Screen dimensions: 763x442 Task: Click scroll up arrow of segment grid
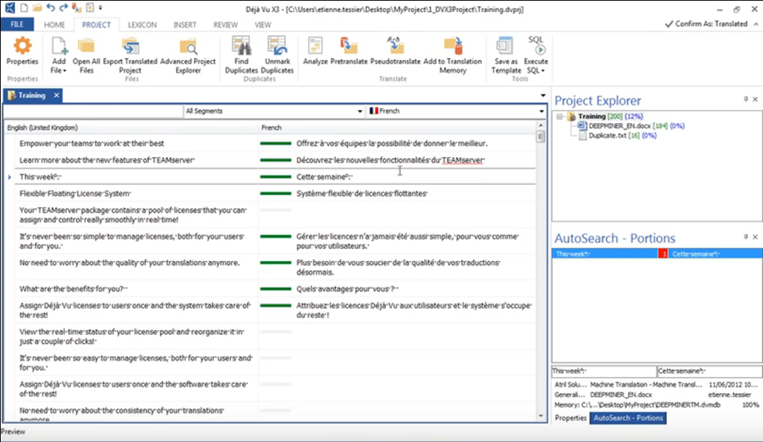click(541, 126)
